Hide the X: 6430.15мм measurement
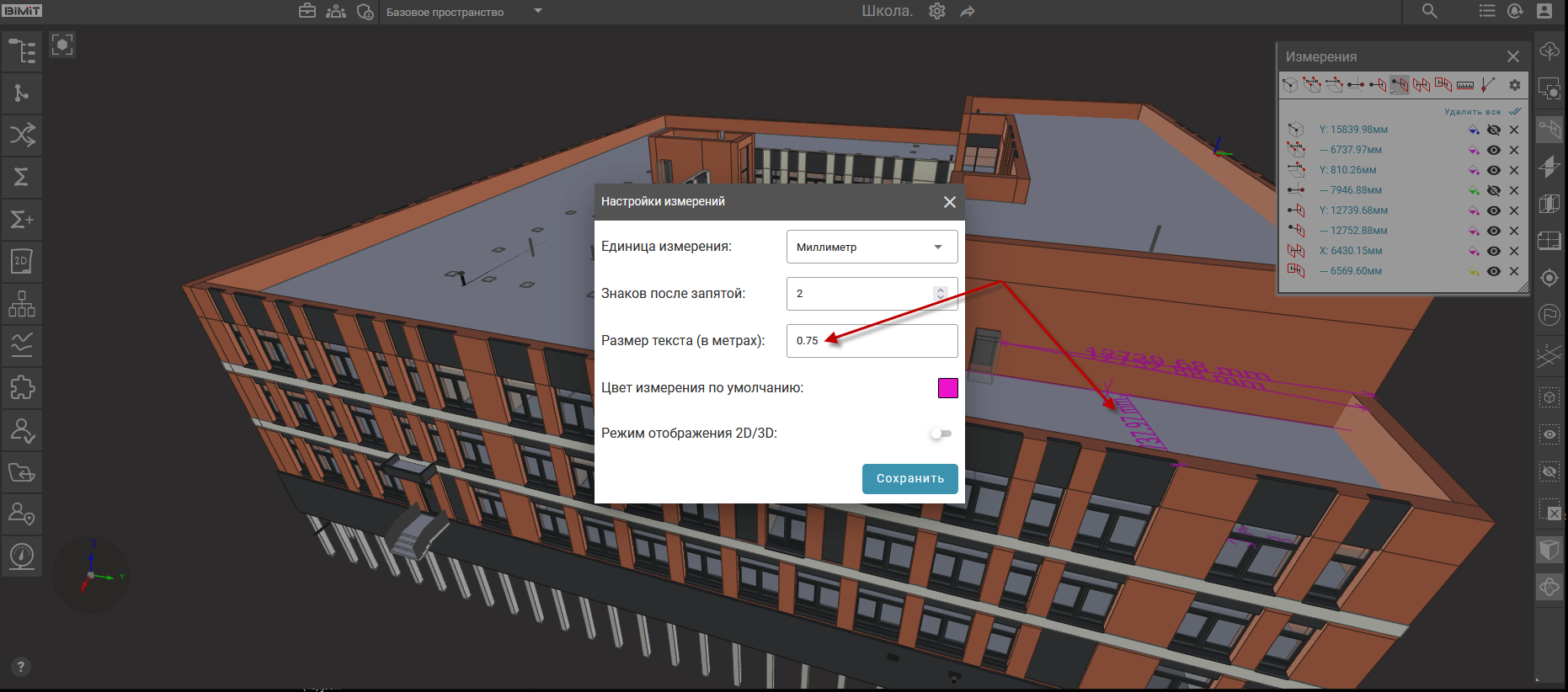Screen dimensions: 1568x692 (x=1494, y=251)
